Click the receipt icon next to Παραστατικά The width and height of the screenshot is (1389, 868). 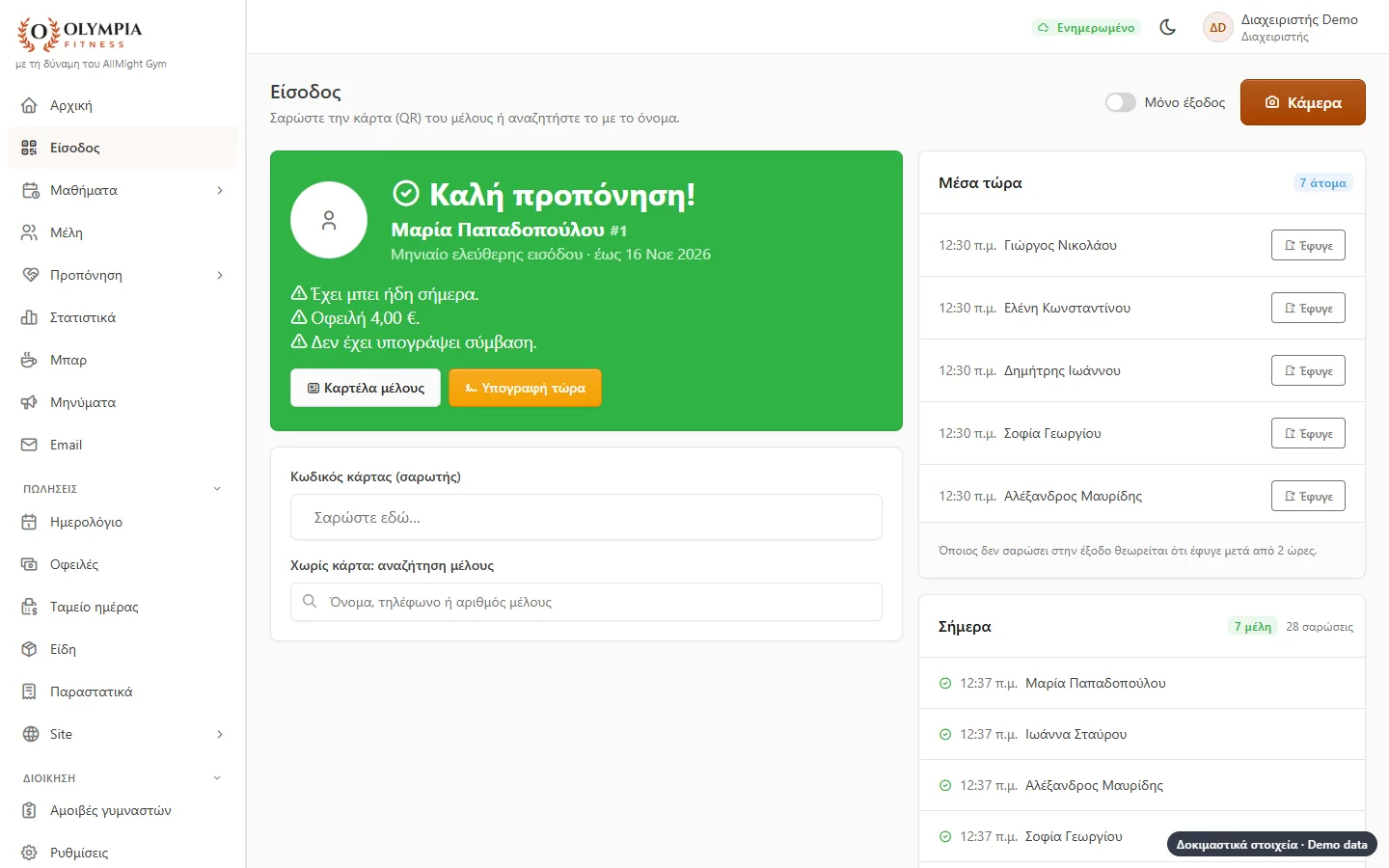[x=30, y=692]
